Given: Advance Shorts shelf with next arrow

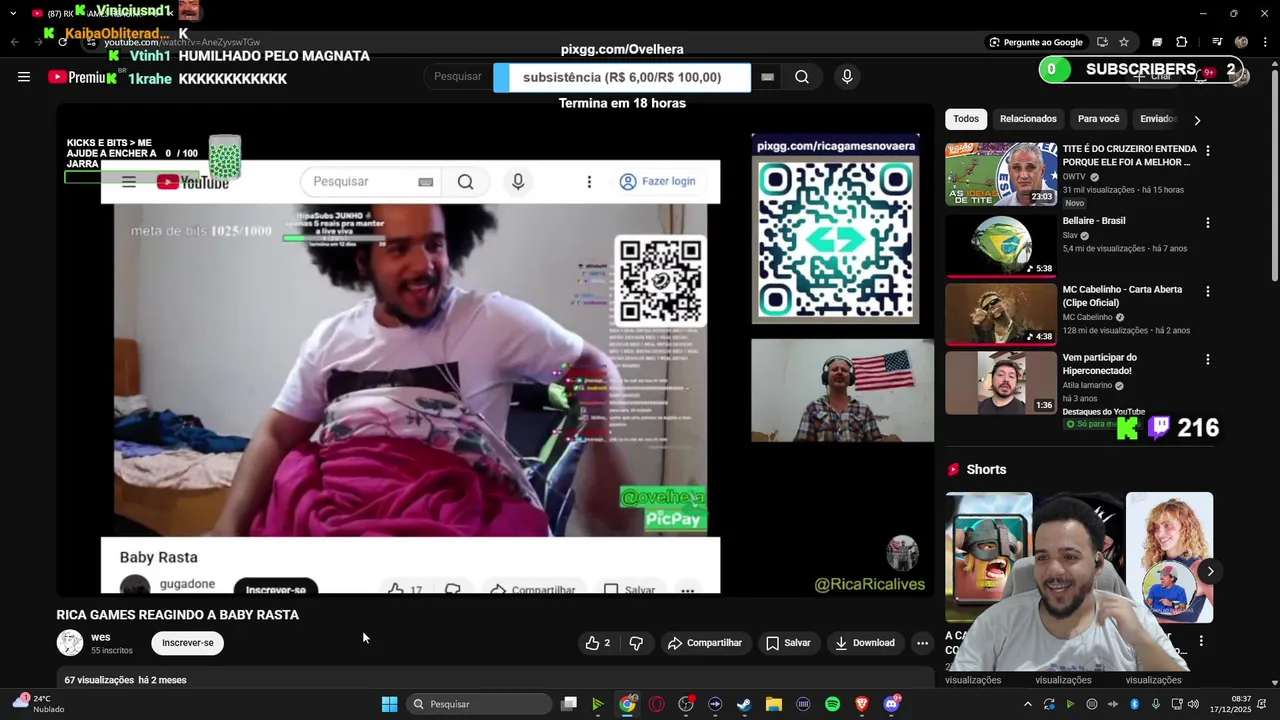Looking at the screenshot, I should pyautogui.click(x=1210, y=572).
